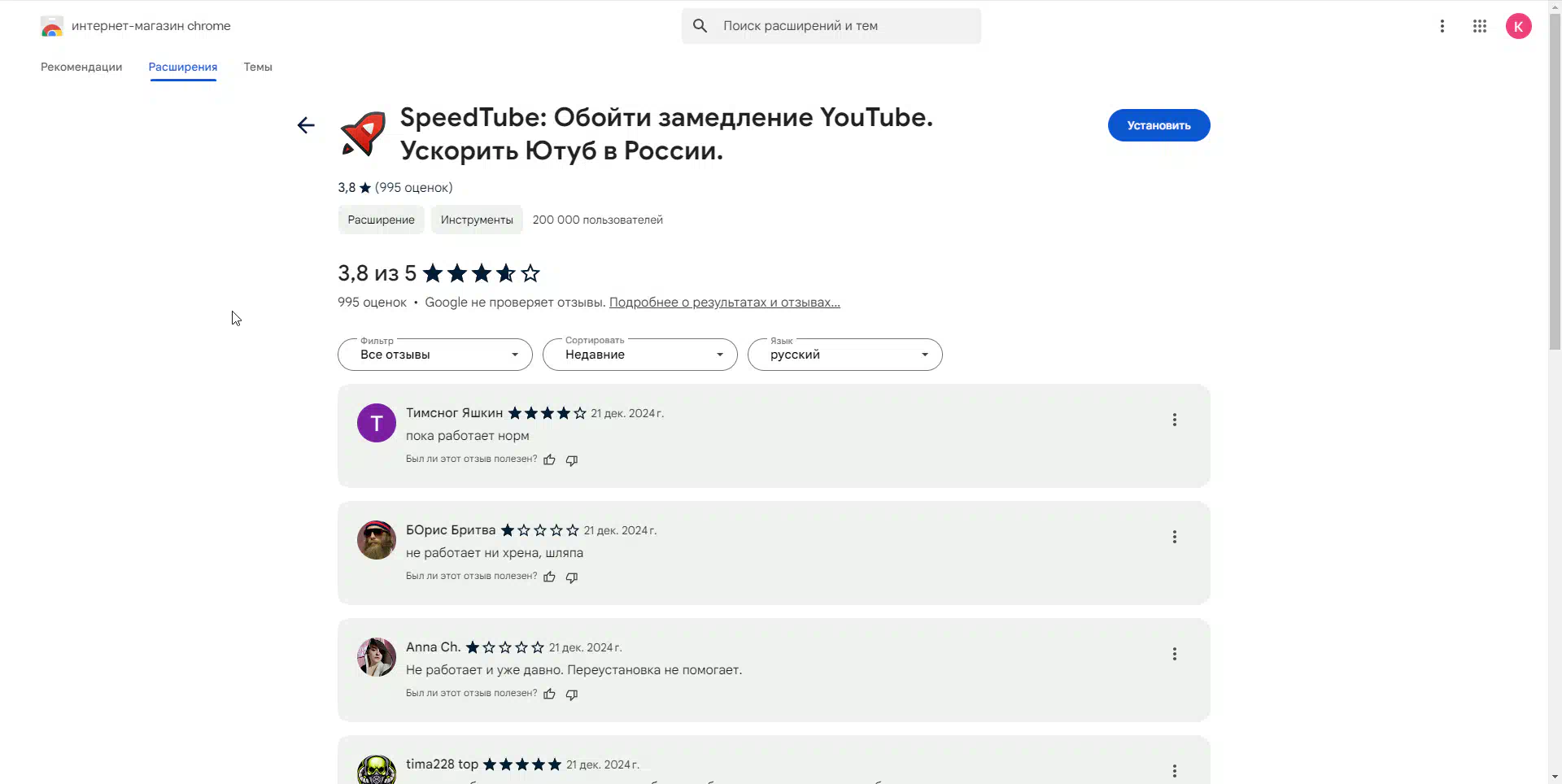This screenshot has height=784, width=1562.
Task: Click tima228 top's profile picture
Action: click(377, 769)
